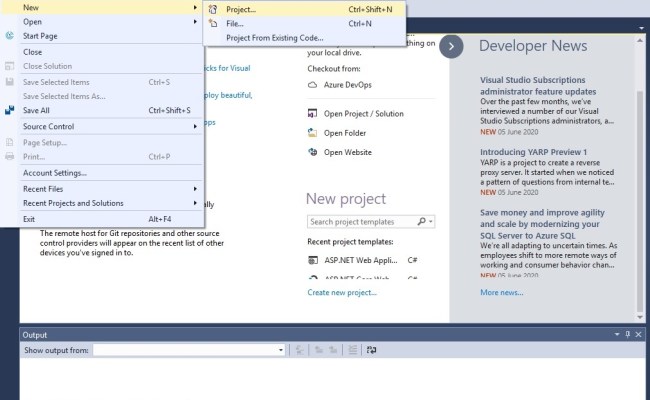Open the Output window position dropdown arrow
The height and width of the screenshot is (400, 650).
pos(617,334)
